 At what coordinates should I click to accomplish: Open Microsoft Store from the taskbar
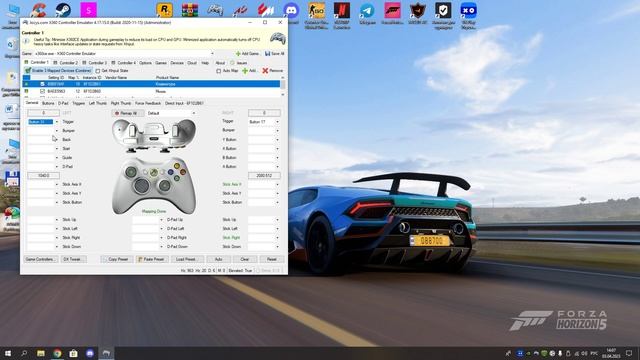coord(73,353)
